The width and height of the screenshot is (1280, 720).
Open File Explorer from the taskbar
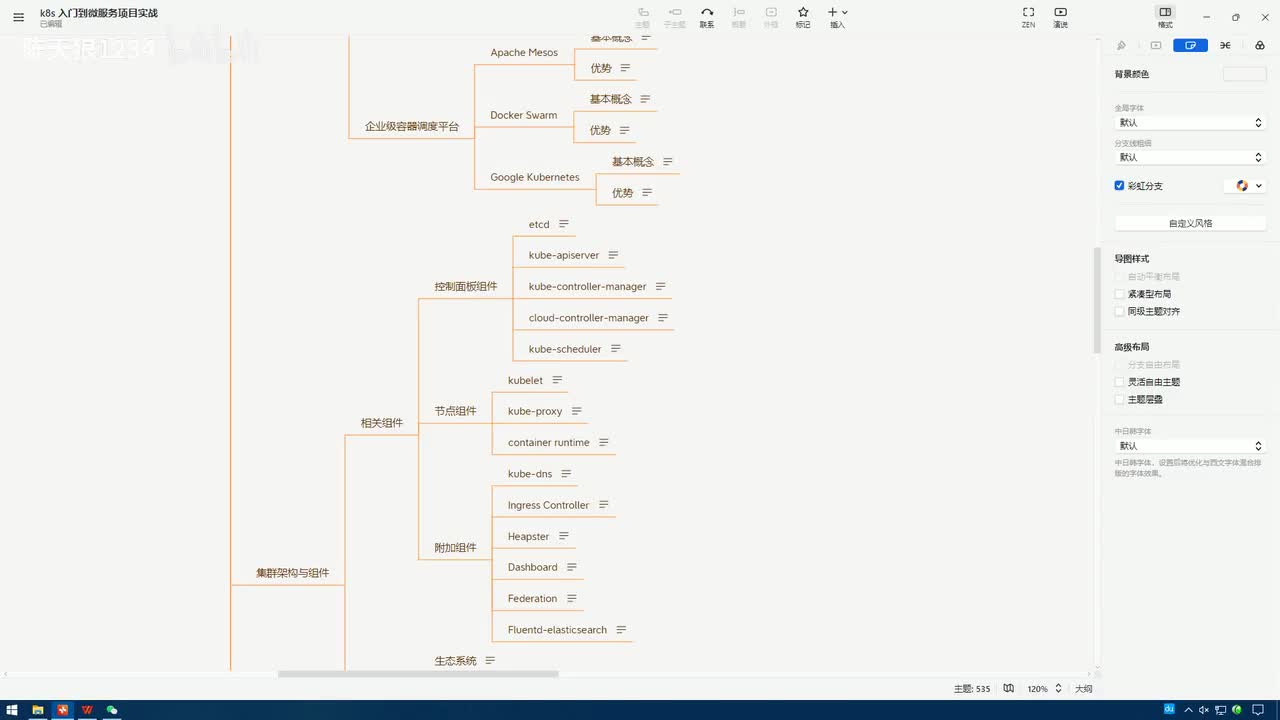38,710
